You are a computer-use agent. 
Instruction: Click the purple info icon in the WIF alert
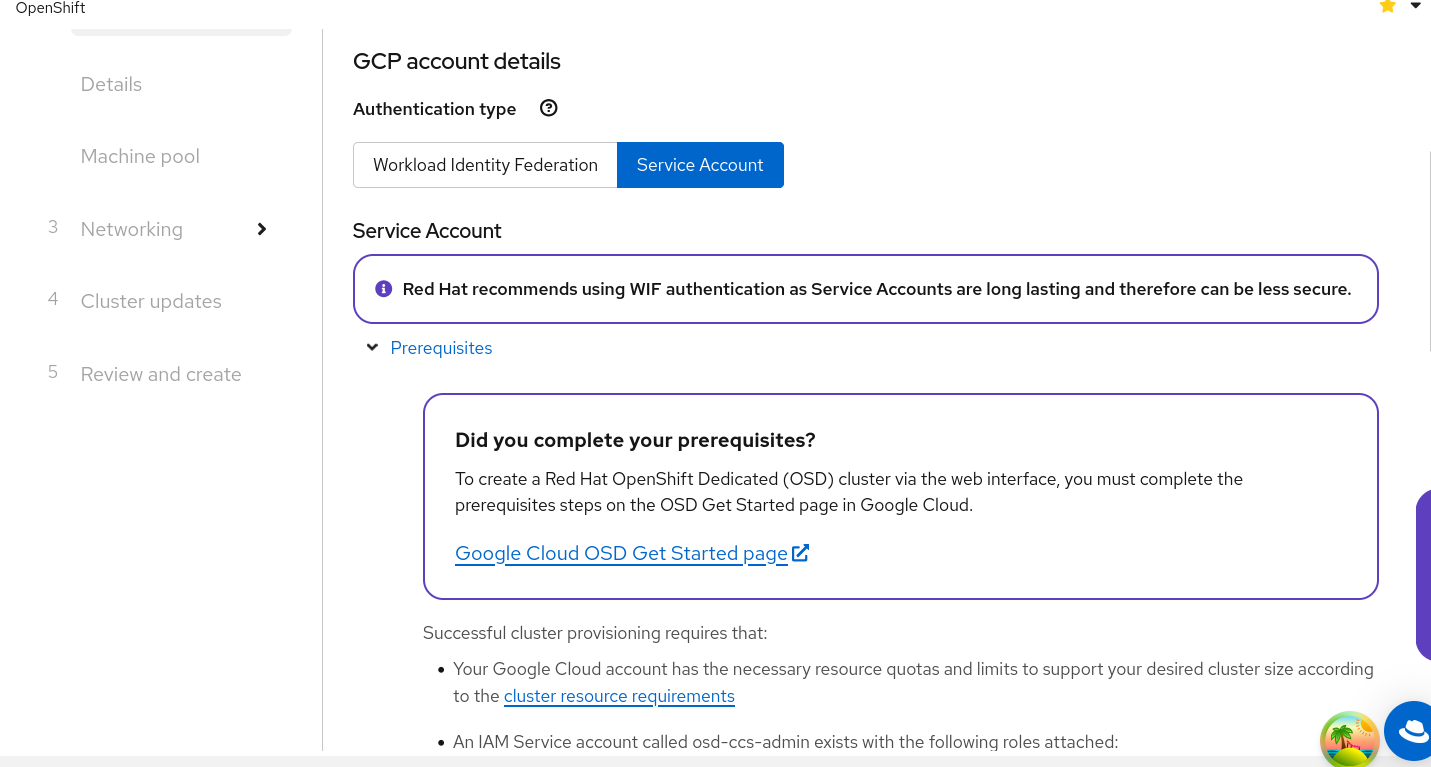click(383, 289)
